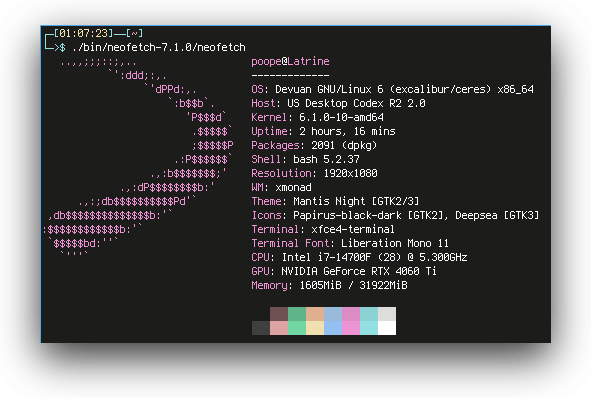Click the muted darker green palette block

(x=297, y=314)
